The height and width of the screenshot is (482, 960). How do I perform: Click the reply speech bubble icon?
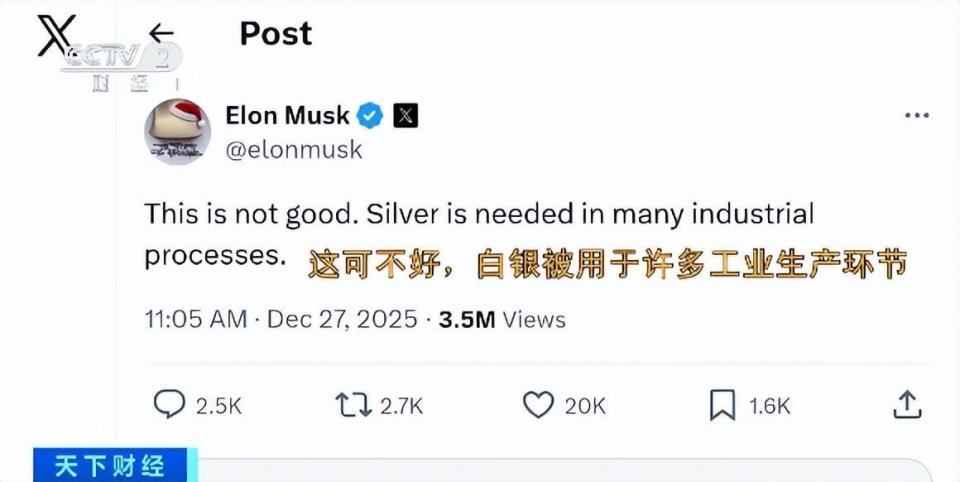(x=169, y=404)
